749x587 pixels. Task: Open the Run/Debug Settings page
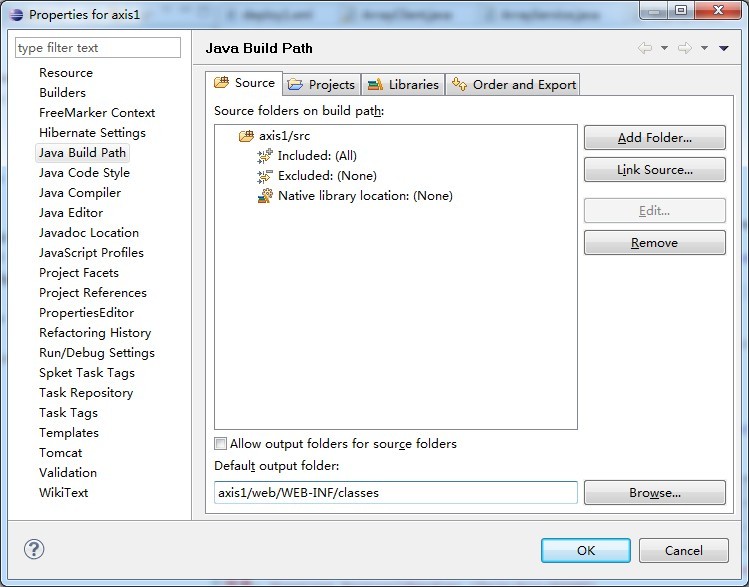point(97,353)
